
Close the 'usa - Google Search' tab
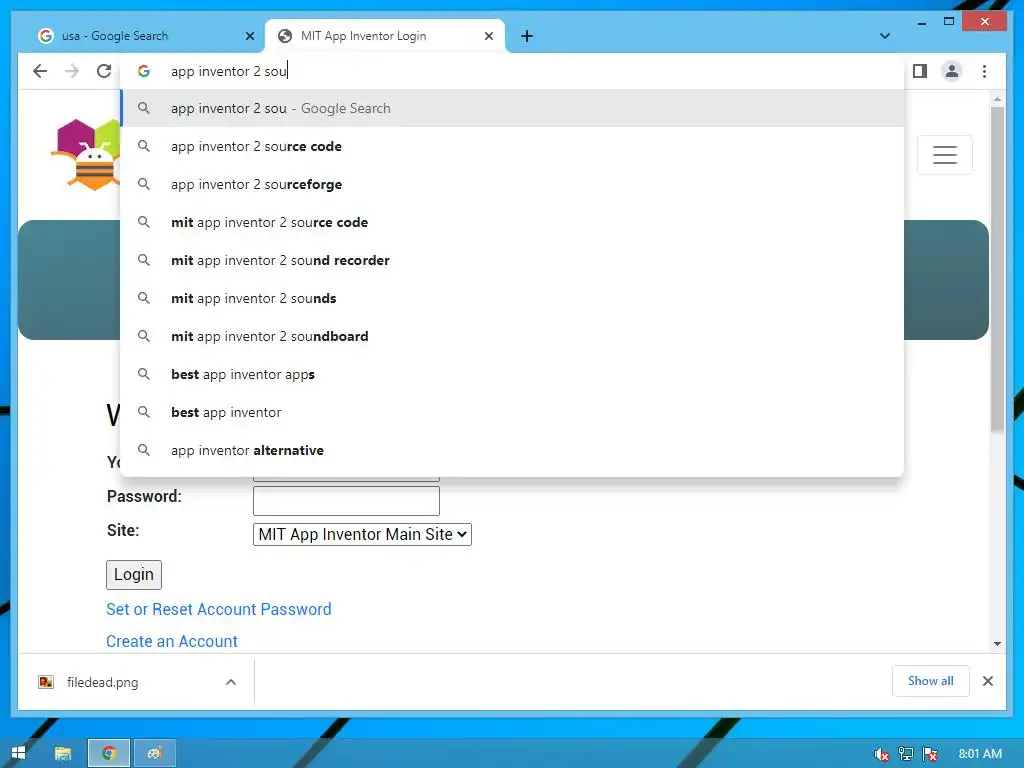pyautogui.click(x=249, y=36)
